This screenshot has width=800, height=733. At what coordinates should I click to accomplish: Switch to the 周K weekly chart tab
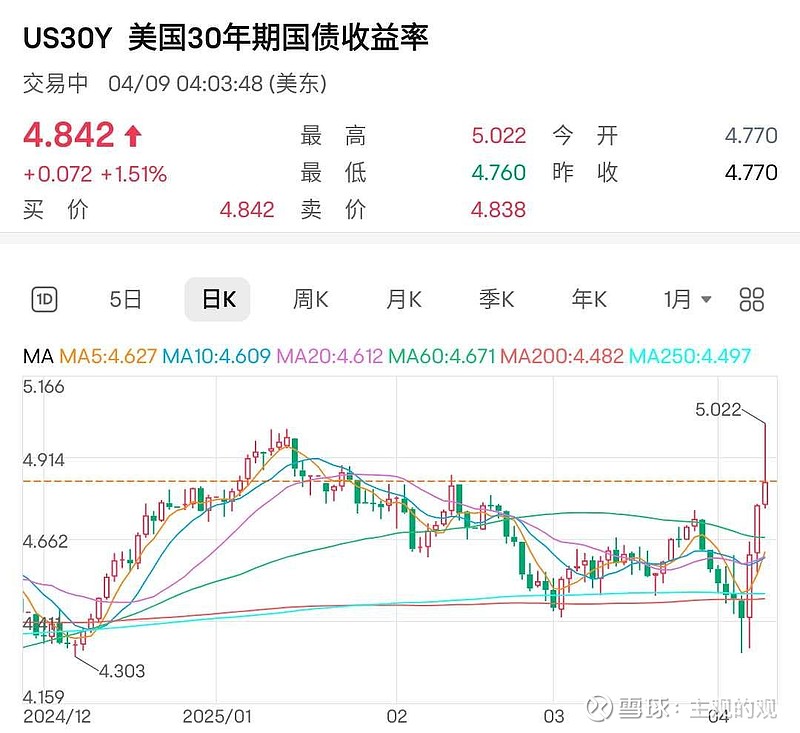tap(308, 299)
